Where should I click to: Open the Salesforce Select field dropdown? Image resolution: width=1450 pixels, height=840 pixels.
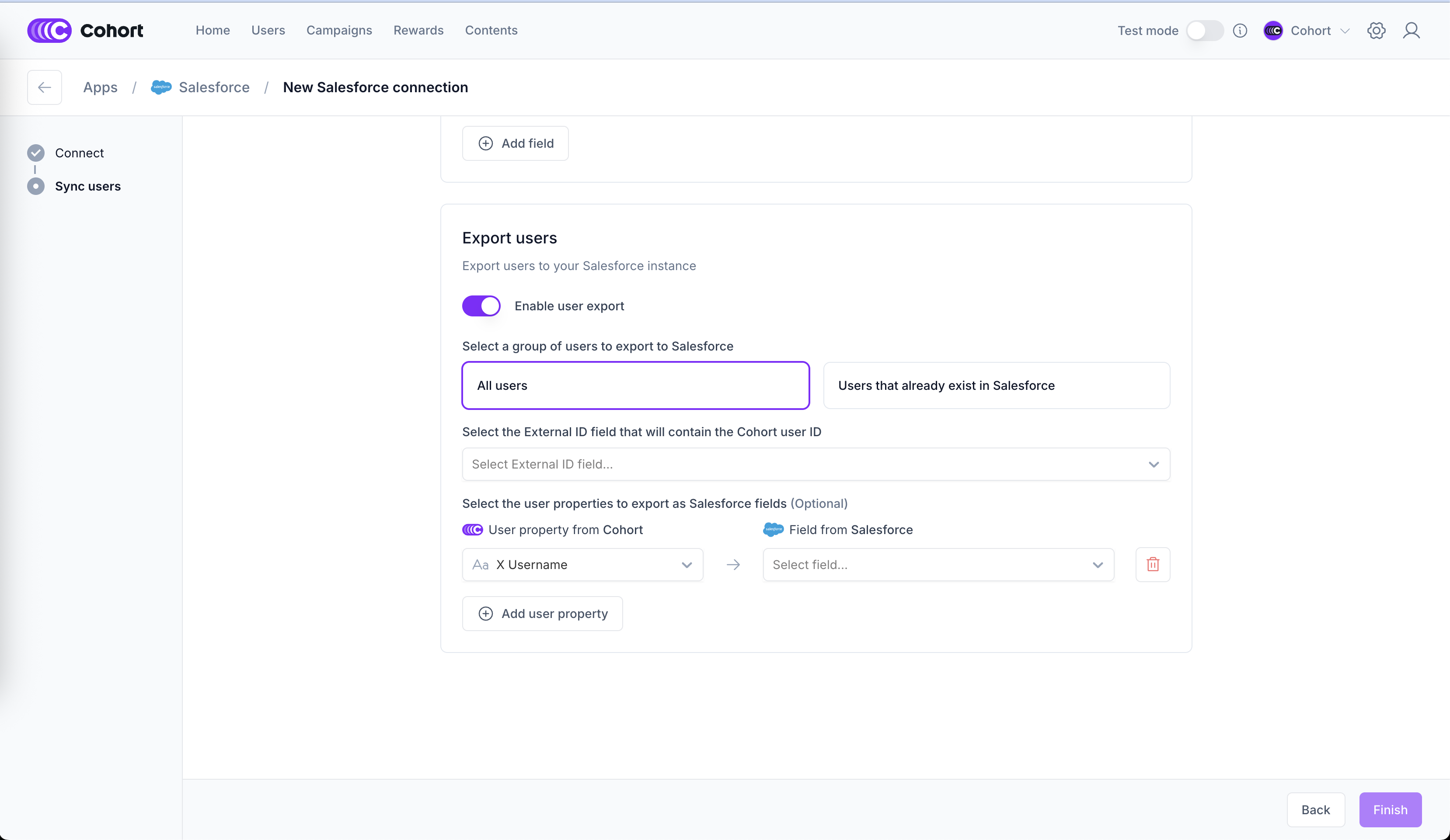[x=938, y=565]
